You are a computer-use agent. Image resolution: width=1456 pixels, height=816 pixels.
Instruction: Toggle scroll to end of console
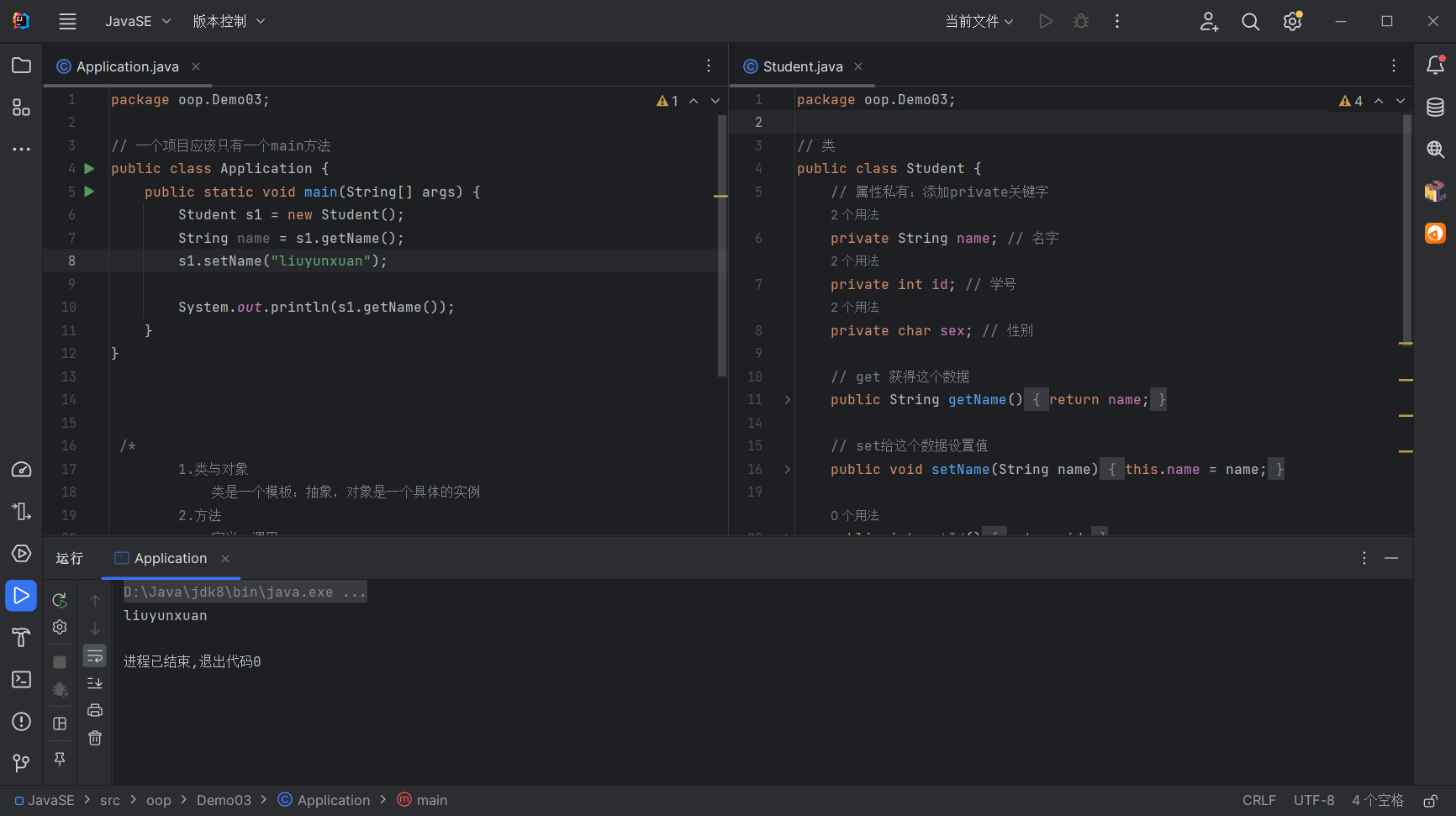(x=95, y=683)
